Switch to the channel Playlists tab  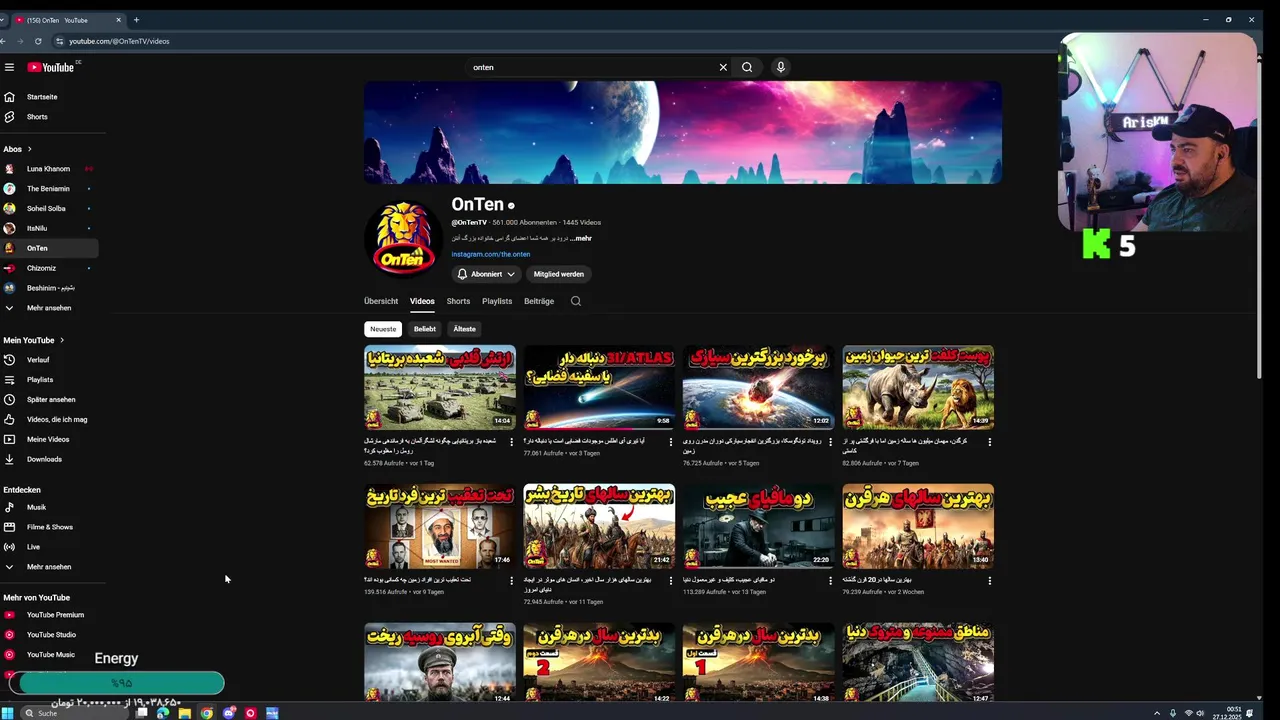coord(497,301)
